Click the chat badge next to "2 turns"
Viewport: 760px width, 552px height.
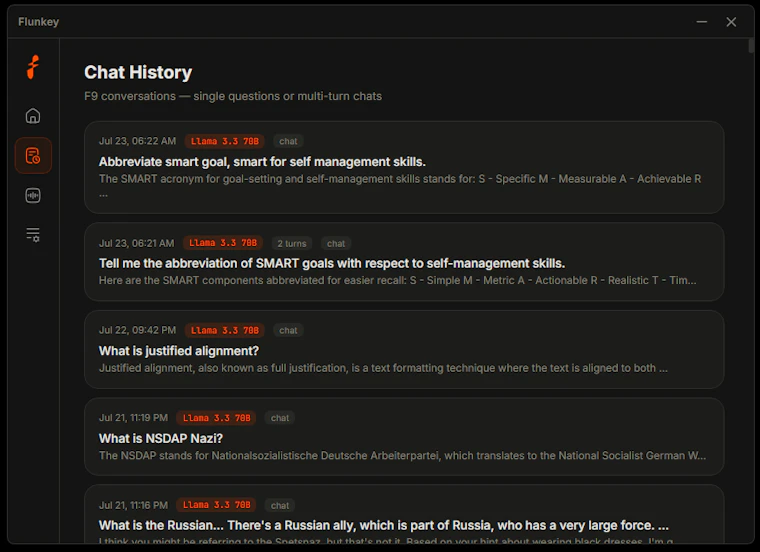(x=336, y=243)
